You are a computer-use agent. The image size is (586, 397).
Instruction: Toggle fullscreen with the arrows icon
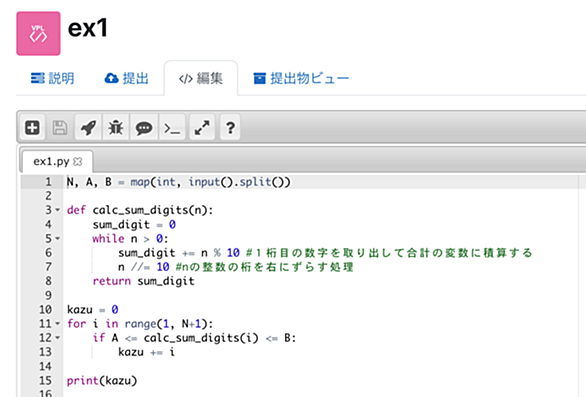[x=202, y=127]
